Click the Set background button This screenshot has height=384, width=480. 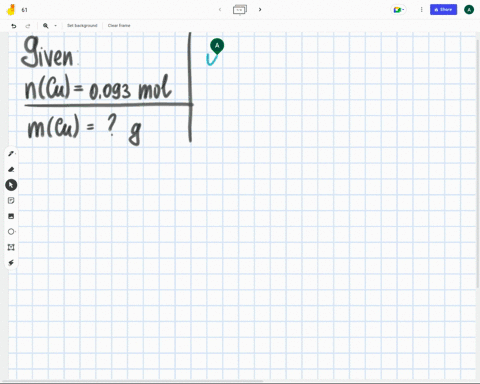pos(82,26)
